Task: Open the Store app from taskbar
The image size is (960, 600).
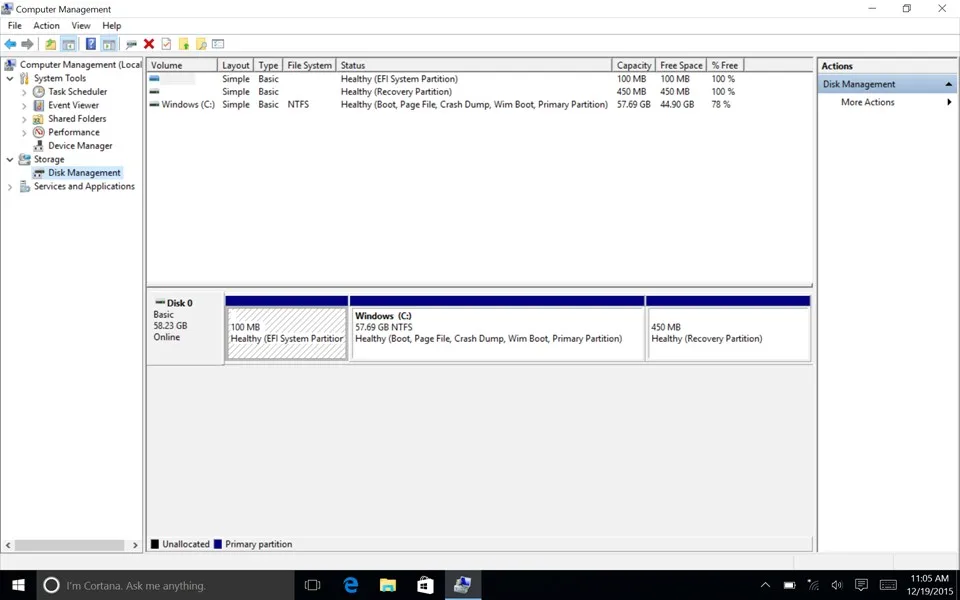Action: [425, 585]
